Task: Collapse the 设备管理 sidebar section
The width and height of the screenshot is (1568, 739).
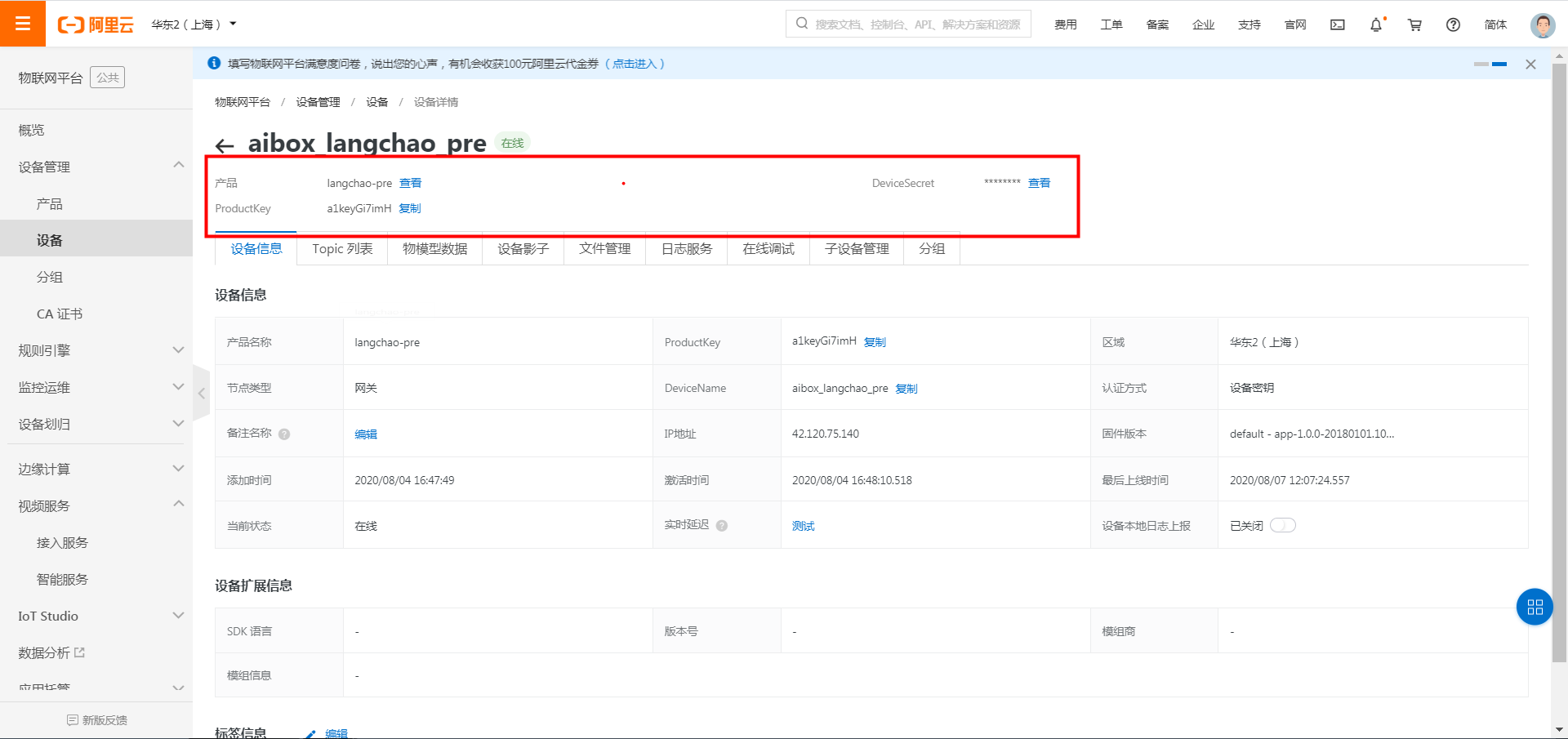Action: click(179, 166)
